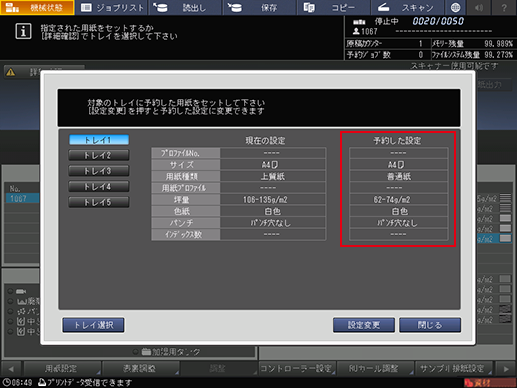
Task: Open the help question mark icon
Action: (x=504, y=7)
